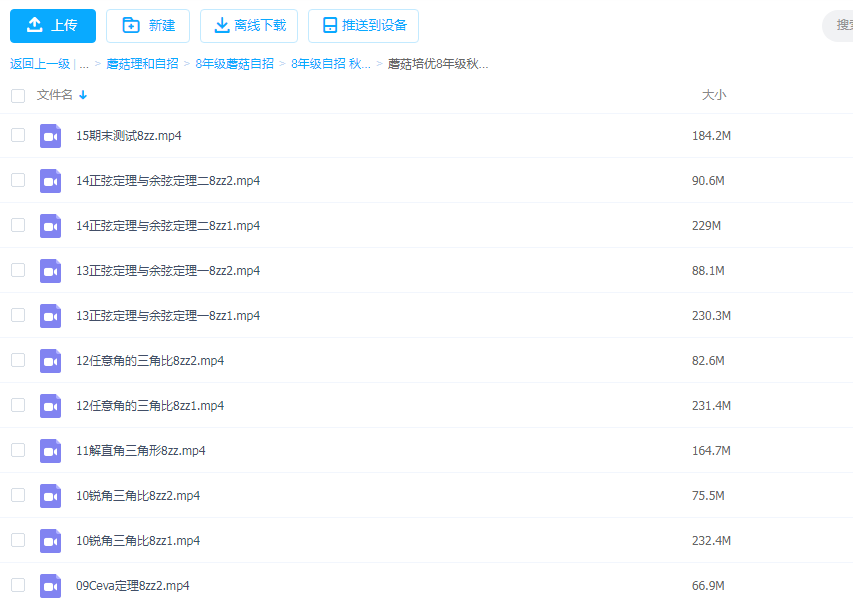Click video icon for 14正弦定理与余弦定理二8zz1.mp4
The height and width of the screenshot is (598, 853).
point(50,225)
